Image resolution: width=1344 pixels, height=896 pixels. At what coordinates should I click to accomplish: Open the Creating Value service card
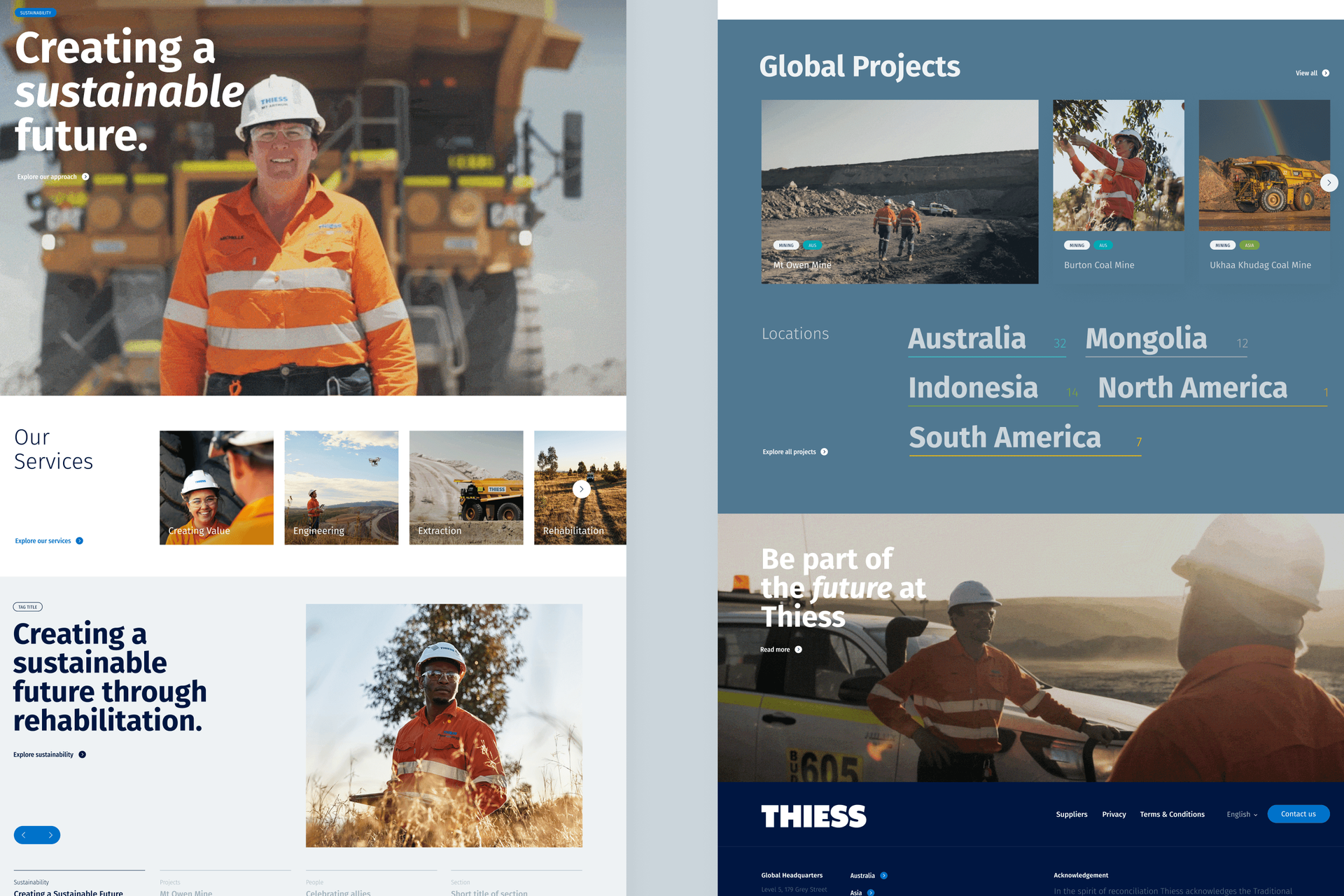tap(216, 488)
